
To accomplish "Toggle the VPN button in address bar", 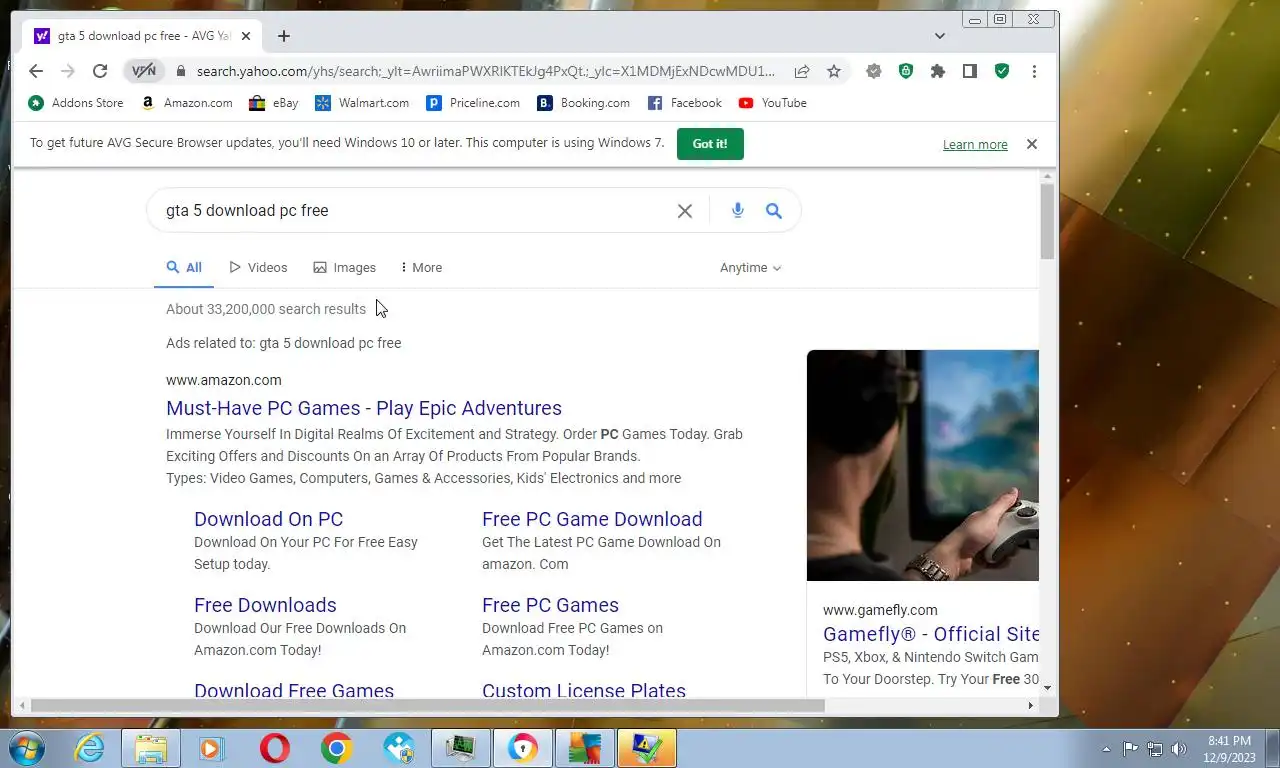I will (144, 71).
